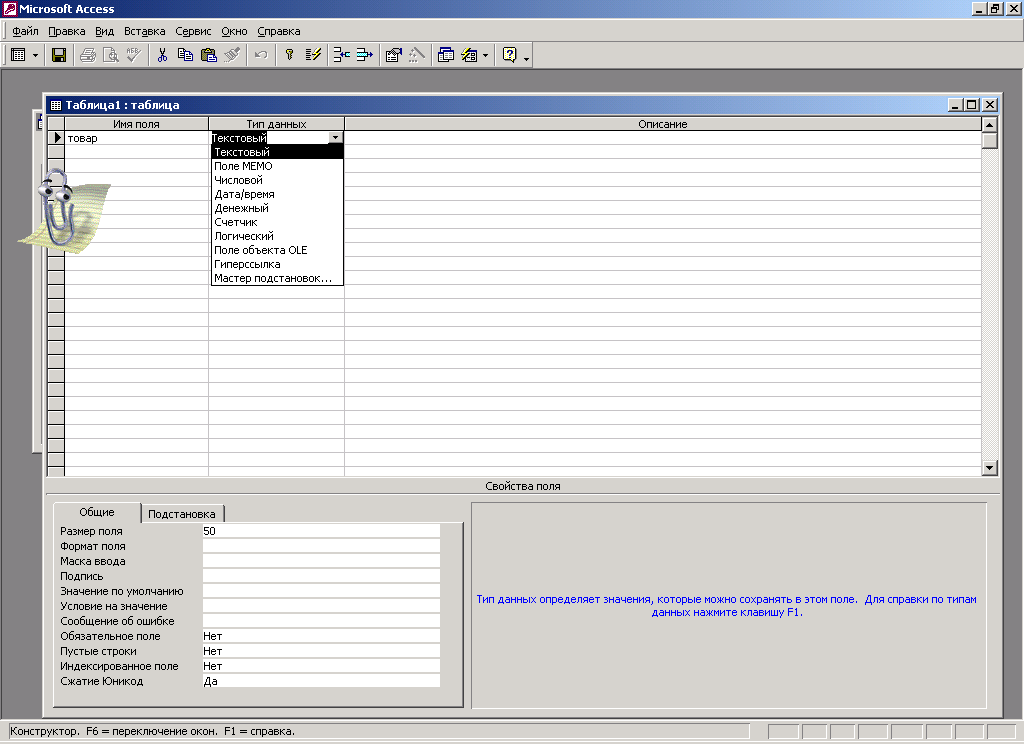Click the Spelling check icon
This screenshot has width=1024, height=744.
click(x=134, y=56)
